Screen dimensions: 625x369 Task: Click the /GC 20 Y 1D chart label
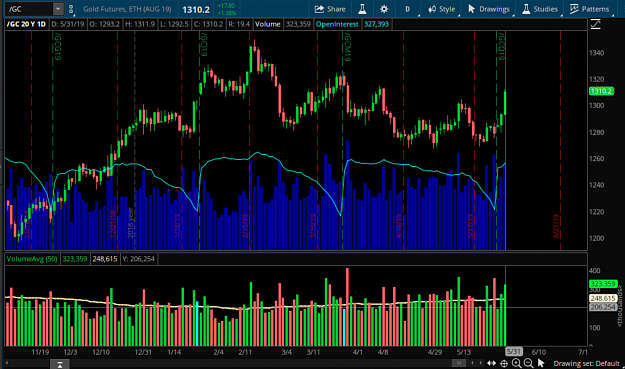coord(26,24)
